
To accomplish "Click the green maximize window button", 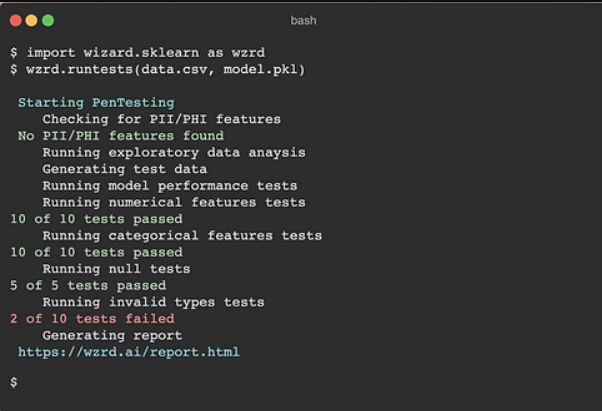I will (x=48, y=20).
